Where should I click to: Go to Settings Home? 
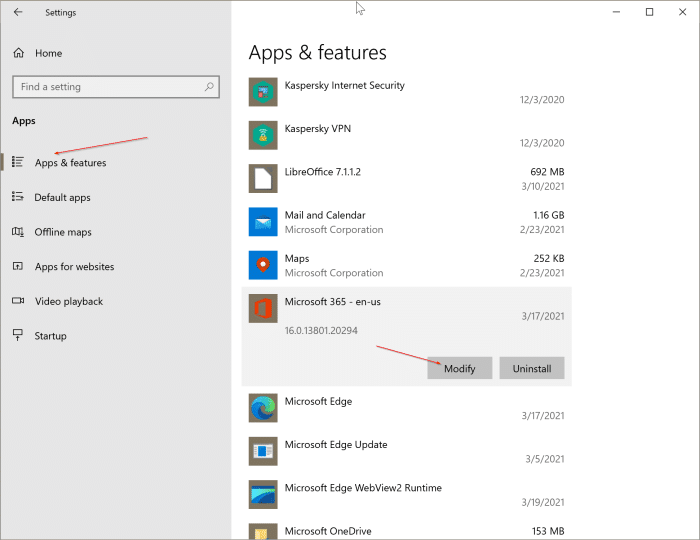pyautogui.click(x=48, y=53)
